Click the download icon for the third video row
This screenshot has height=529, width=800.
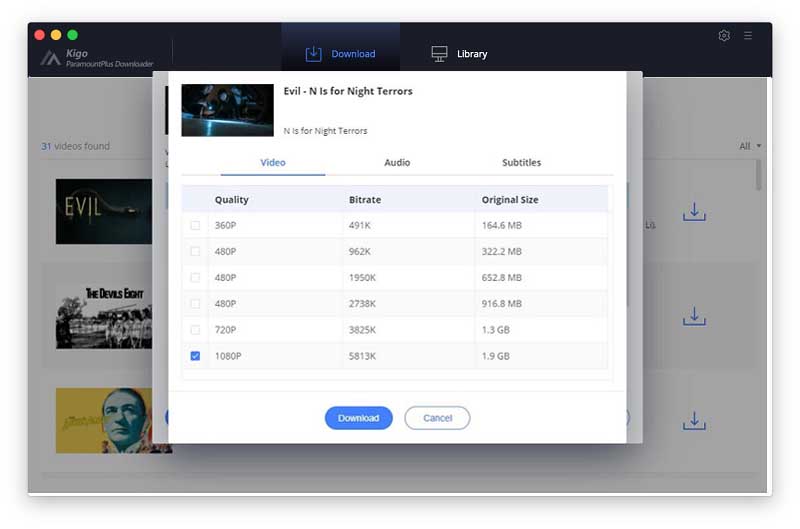pos(694,421)
